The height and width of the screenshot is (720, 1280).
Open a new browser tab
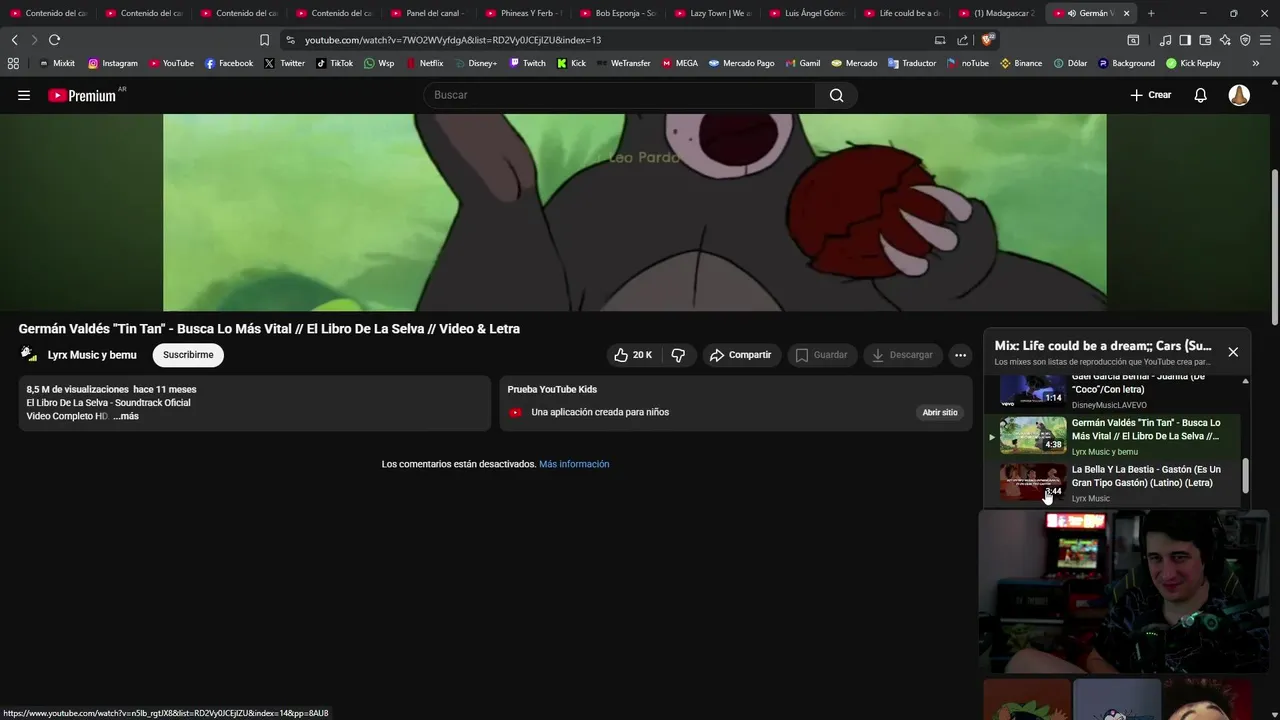[1151, 13]
